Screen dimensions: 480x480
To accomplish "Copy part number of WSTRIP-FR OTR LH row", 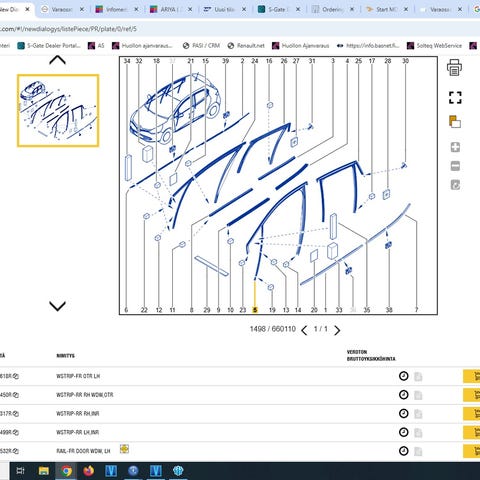I will pos(16,376).
